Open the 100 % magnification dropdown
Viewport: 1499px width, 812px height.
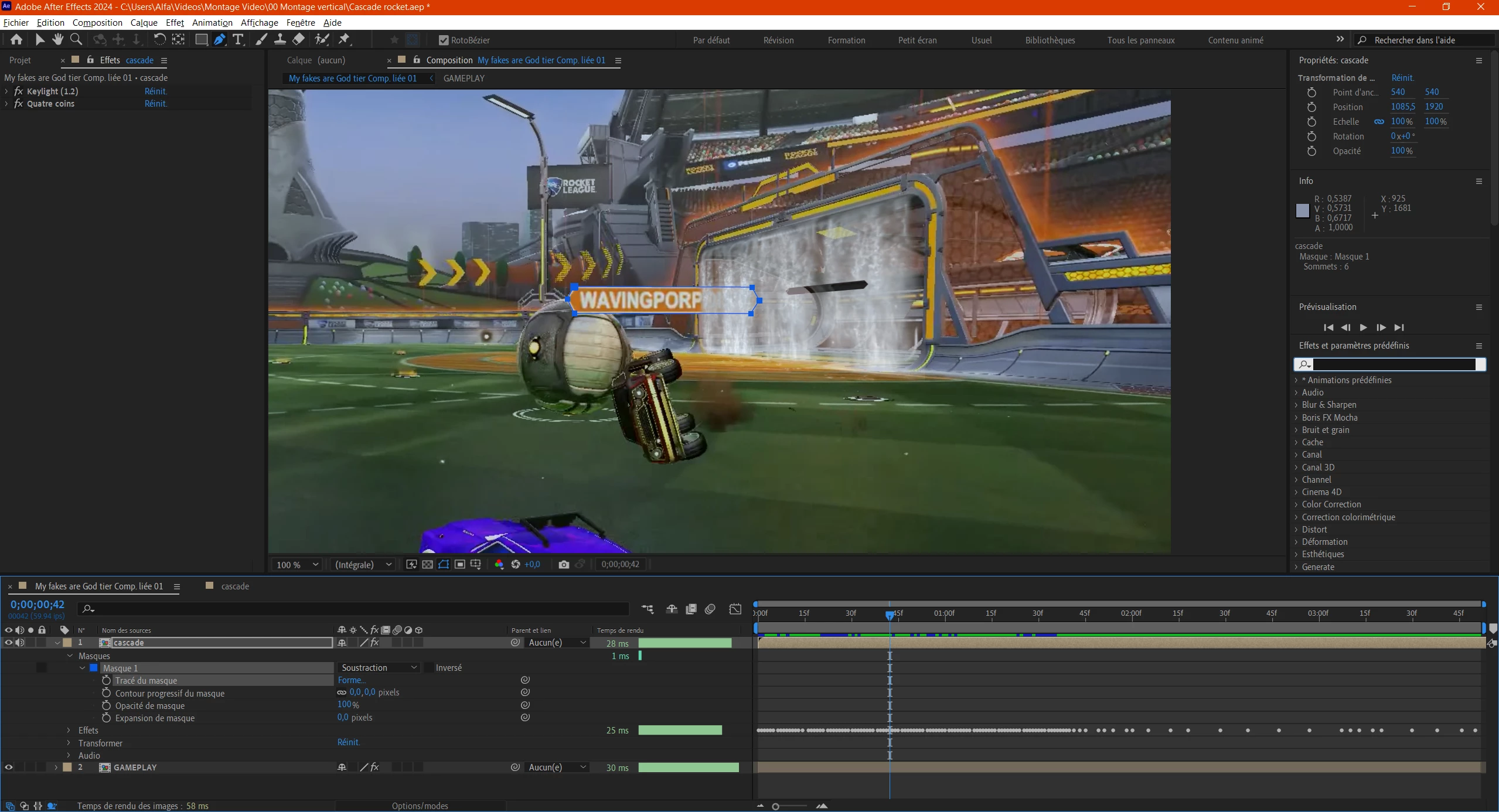coord(297,564)
